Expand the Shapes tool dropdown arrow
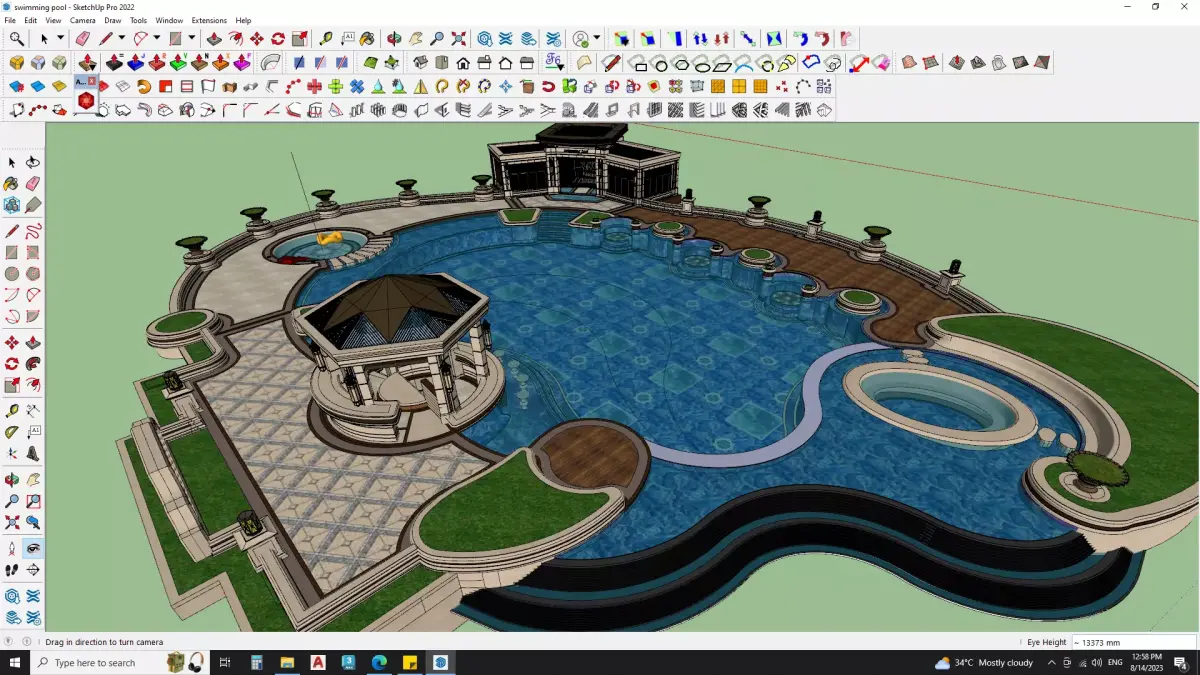 click(x=191, y=39)
